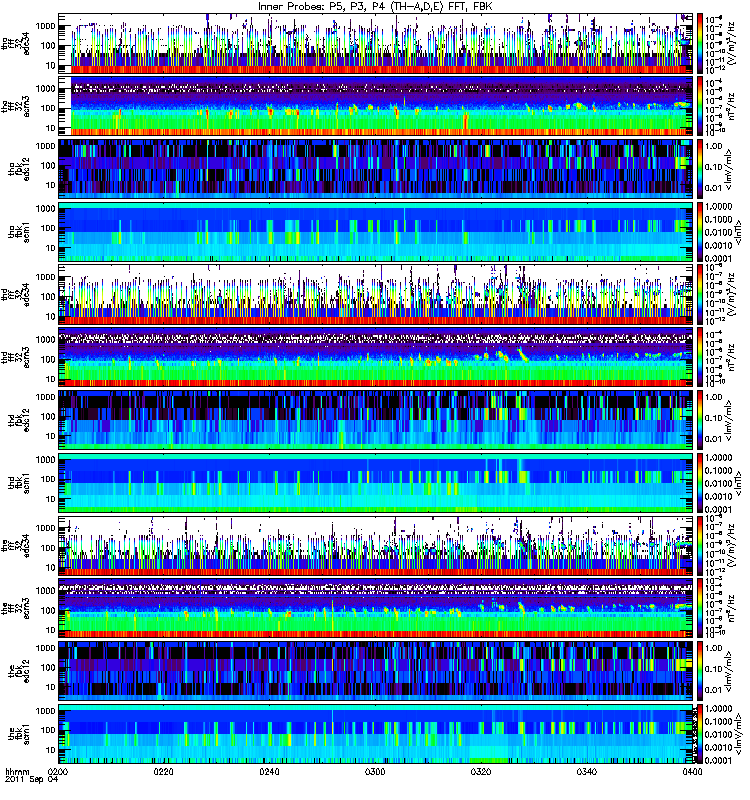This screenshot has width=750, height=800.
Task: Click the 'tha fbk edc12' y-axis label
Action: pos(19,169)
